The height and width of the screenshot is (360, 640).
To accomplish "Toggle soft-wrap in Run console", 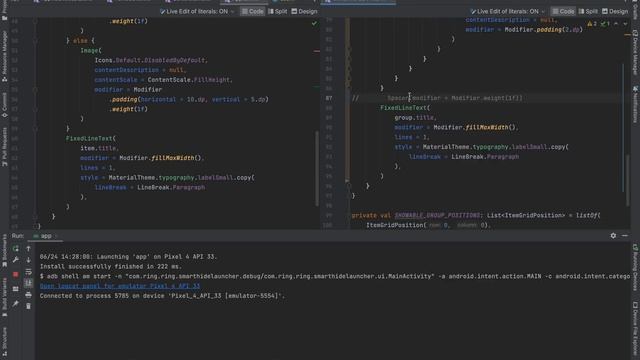I will tap(28, 271).
